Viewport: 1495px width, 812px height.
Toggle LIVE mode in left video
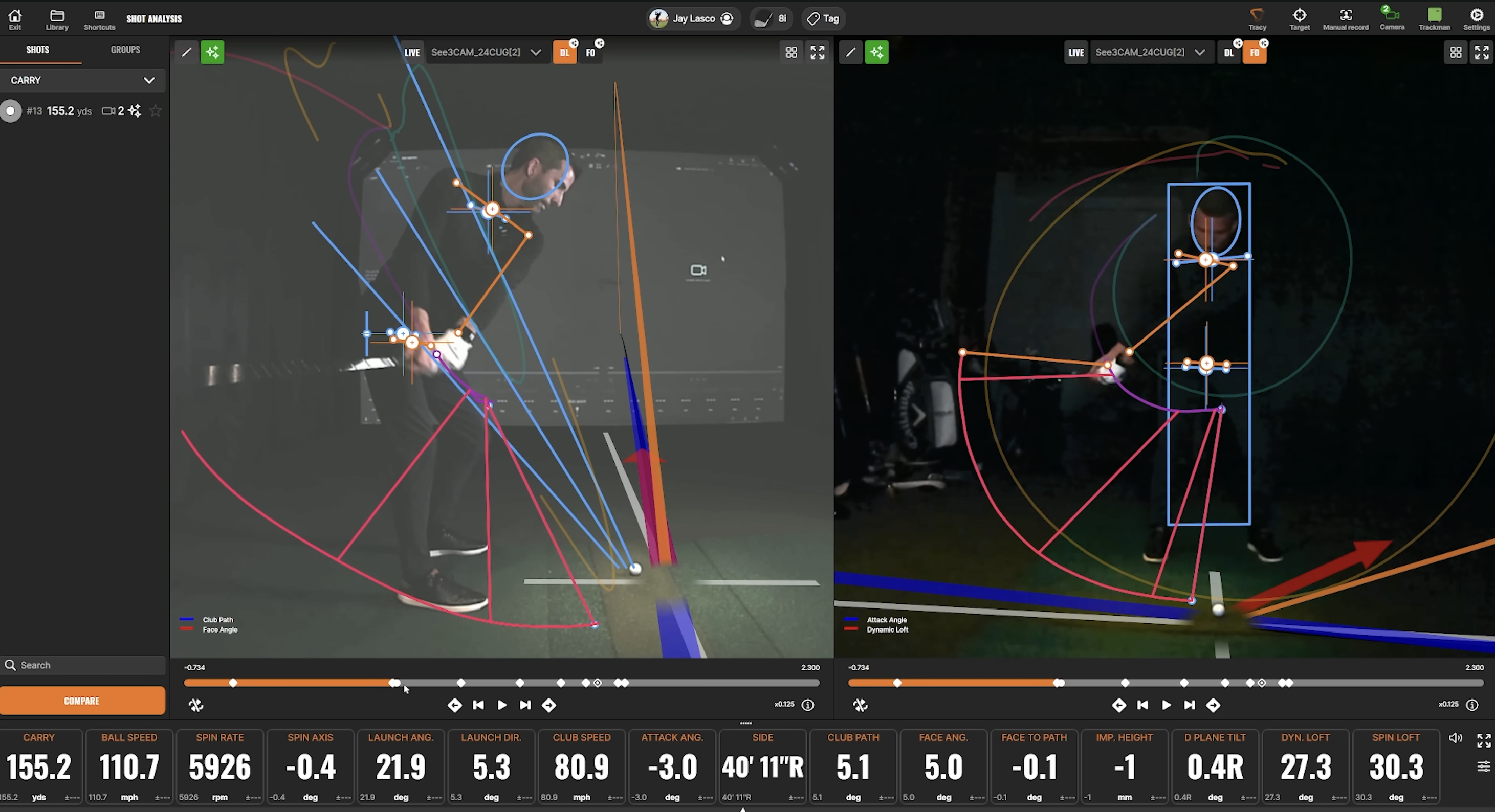(412, 52)
